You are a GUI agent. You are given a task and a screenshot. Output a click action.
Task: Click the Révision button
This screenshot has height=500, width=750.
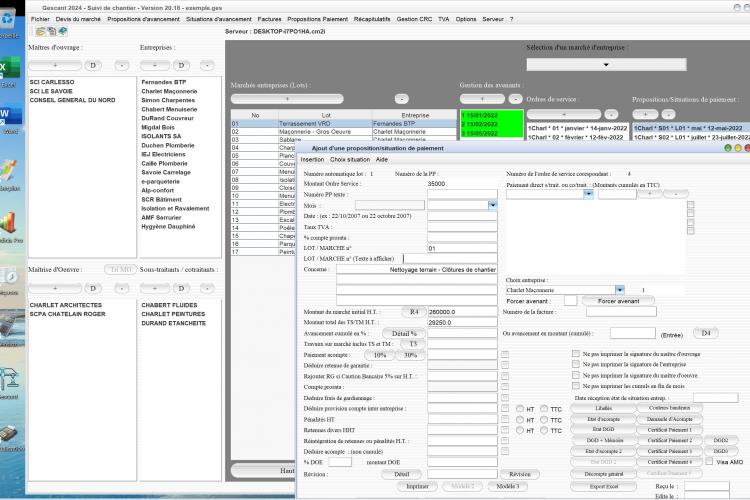pyautogui.click(x=519, y=474)
